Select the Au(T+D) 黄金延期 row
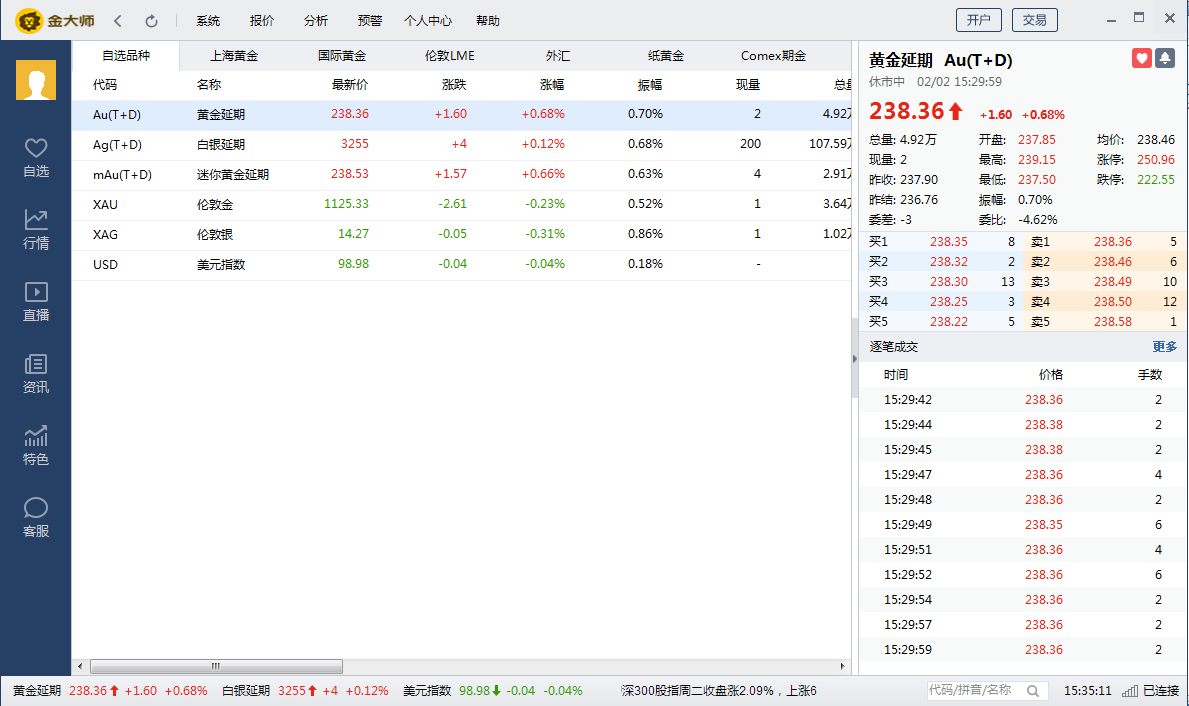Image resolution: width=1189 pixels, height=706 pixels. click(462, 115)
